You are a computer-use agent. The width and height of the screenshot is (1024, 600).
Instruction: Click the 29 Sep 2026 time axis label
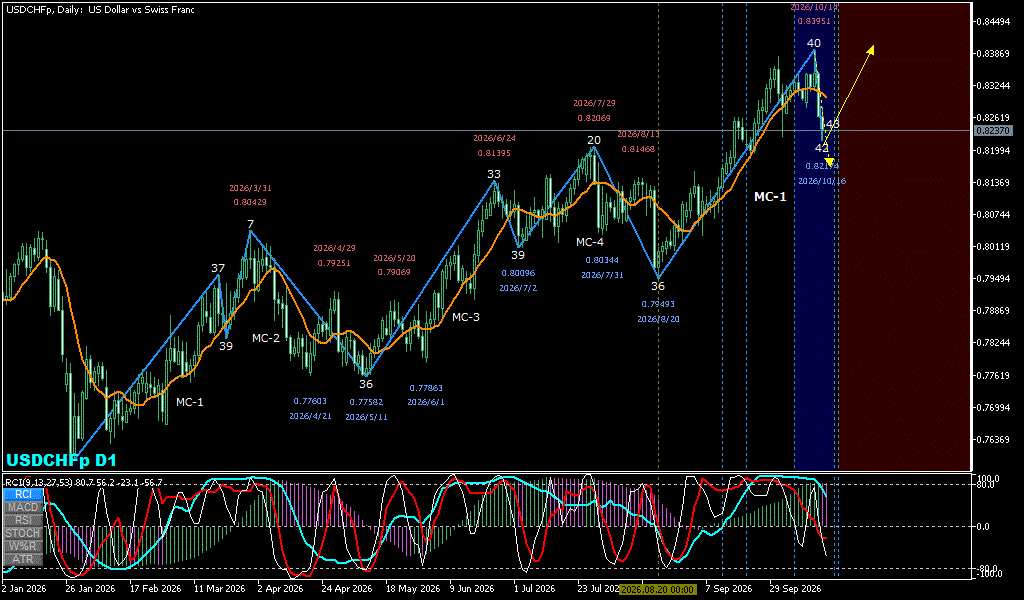click(795, 588)
